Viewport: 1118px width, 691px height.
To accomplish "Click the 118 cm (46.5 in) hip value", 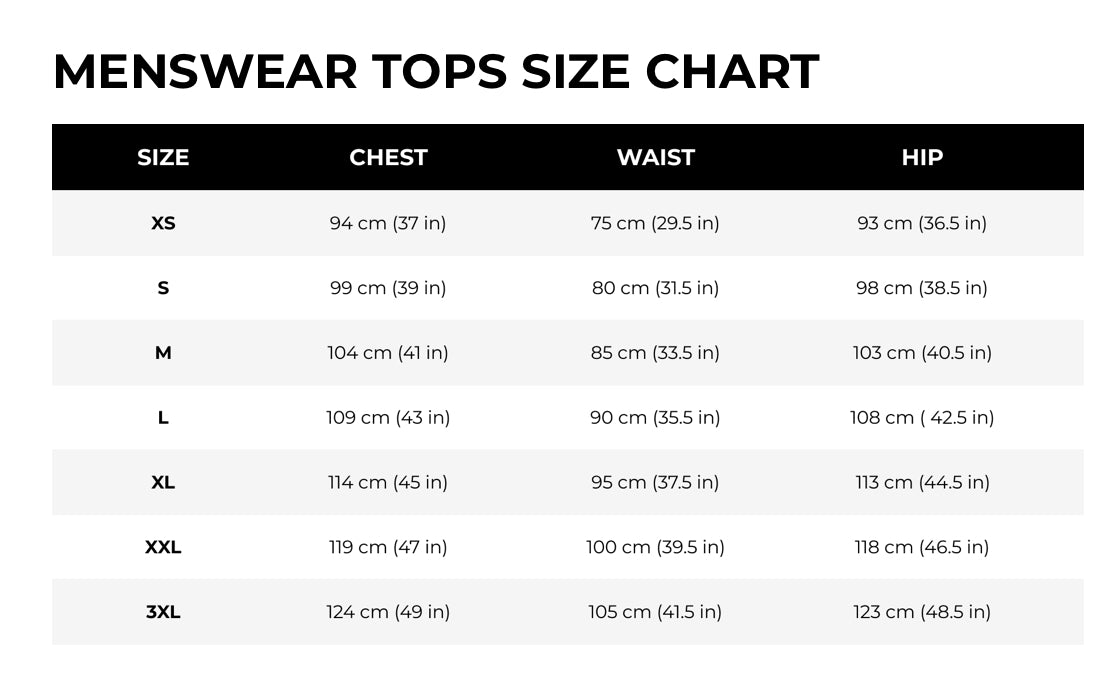I will (x=922, y=547).
